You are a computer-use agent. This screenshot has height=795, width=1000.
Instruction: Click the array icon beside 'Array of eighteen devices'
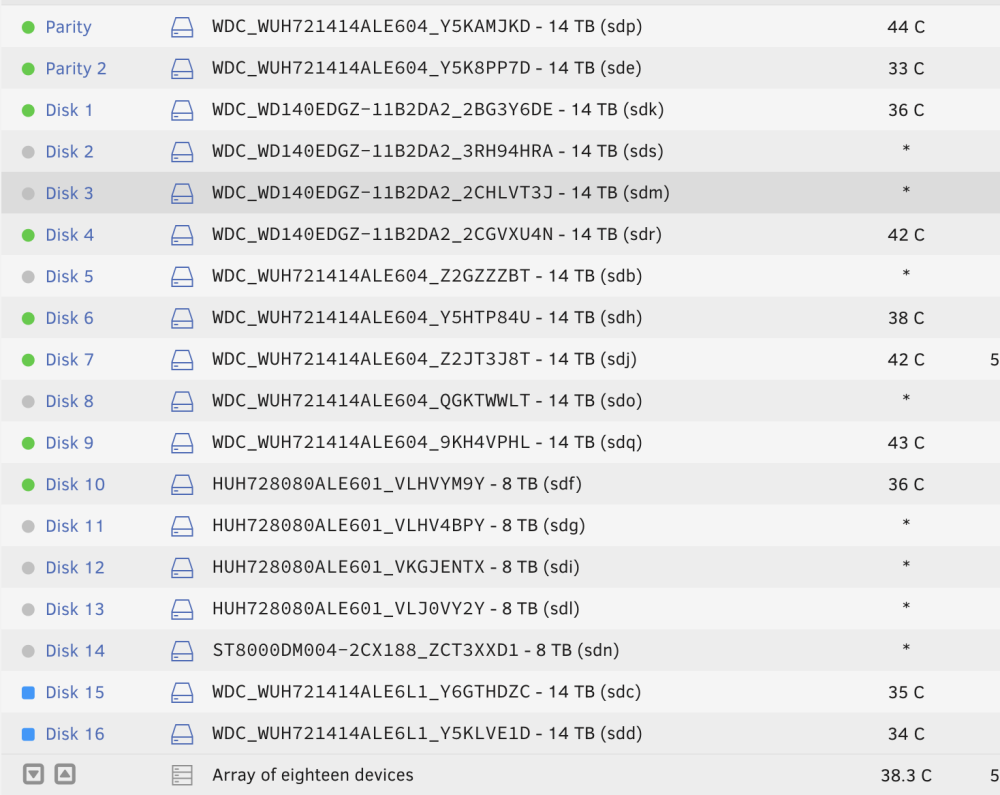point(182,775)
